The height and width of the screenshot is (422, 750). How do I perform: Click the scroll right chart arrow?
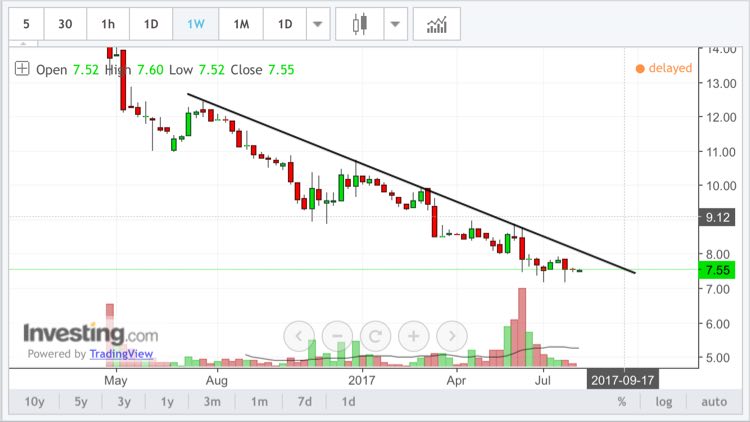pyautogui.click(x=452, y=336)
